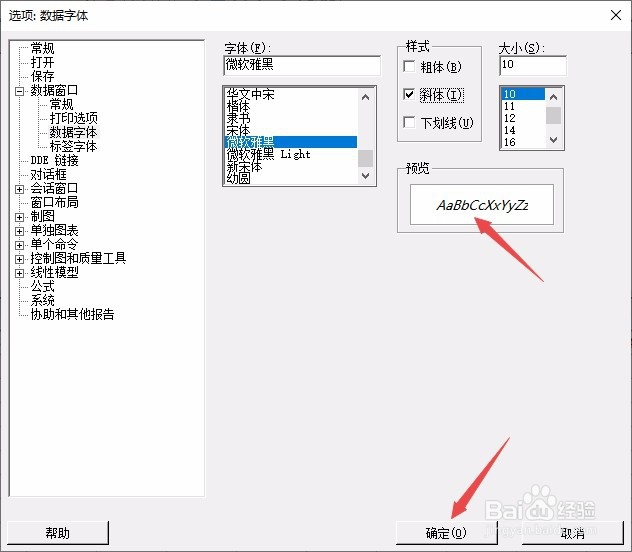Image resolution: width=632 pixels, height=552 pixels.
Task: Collapse the 数据窗口 tree node
Action: coord(19,91)
